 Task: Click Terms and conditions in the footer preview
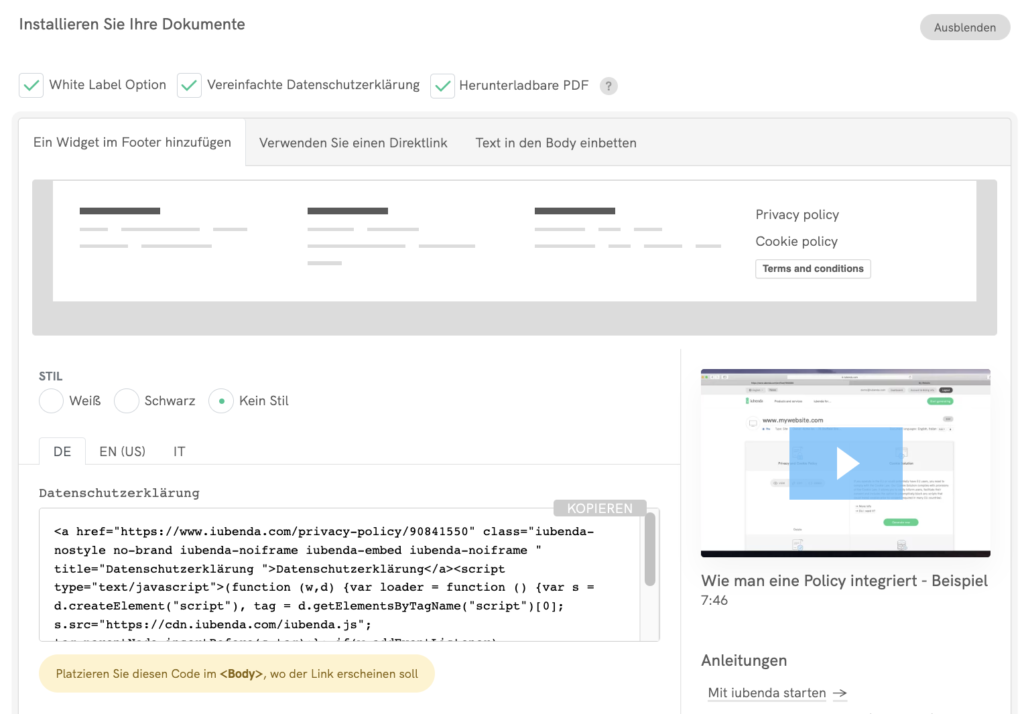click(812, 268)
